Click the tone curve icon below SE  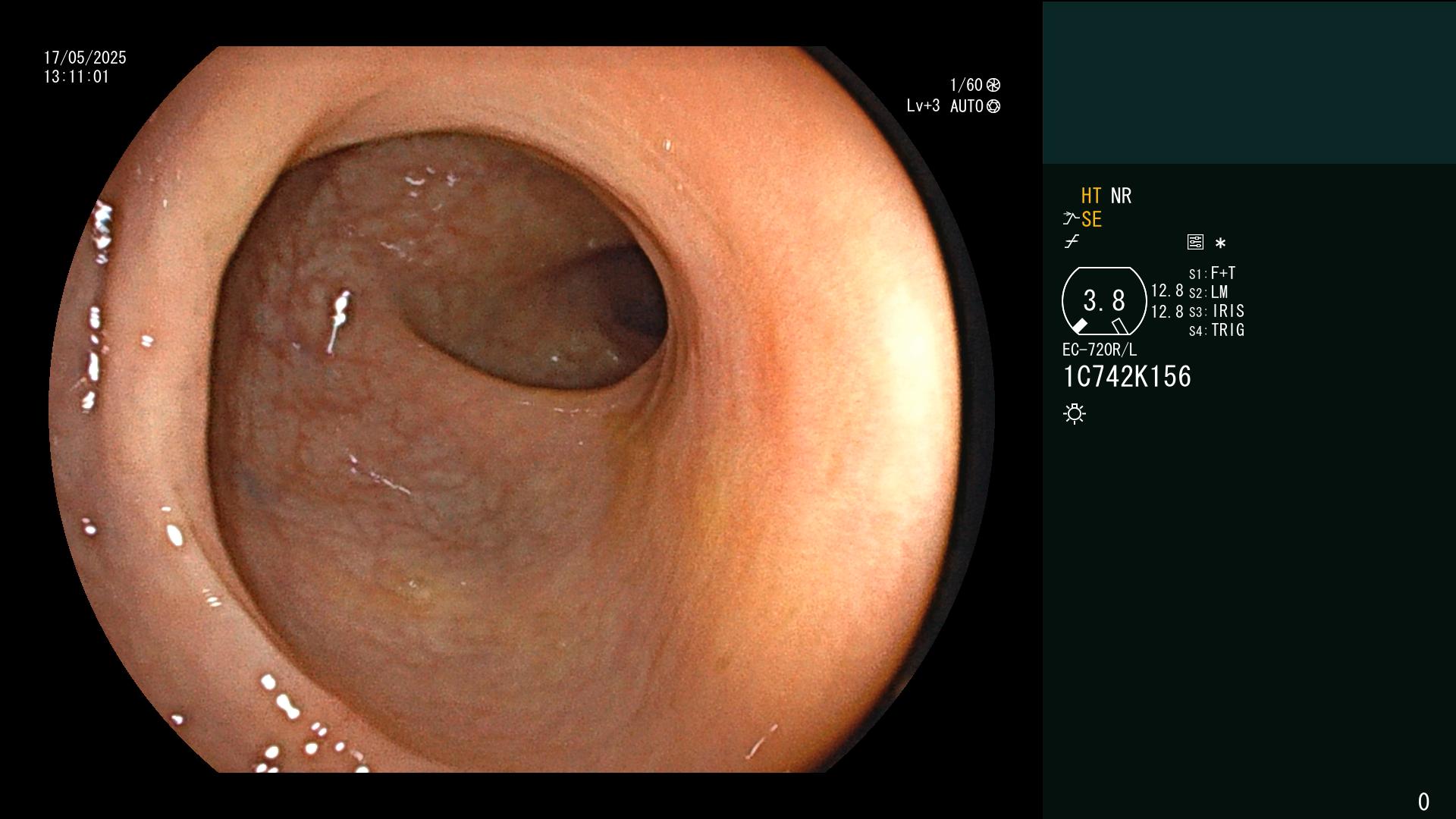tap(1072, 242)
